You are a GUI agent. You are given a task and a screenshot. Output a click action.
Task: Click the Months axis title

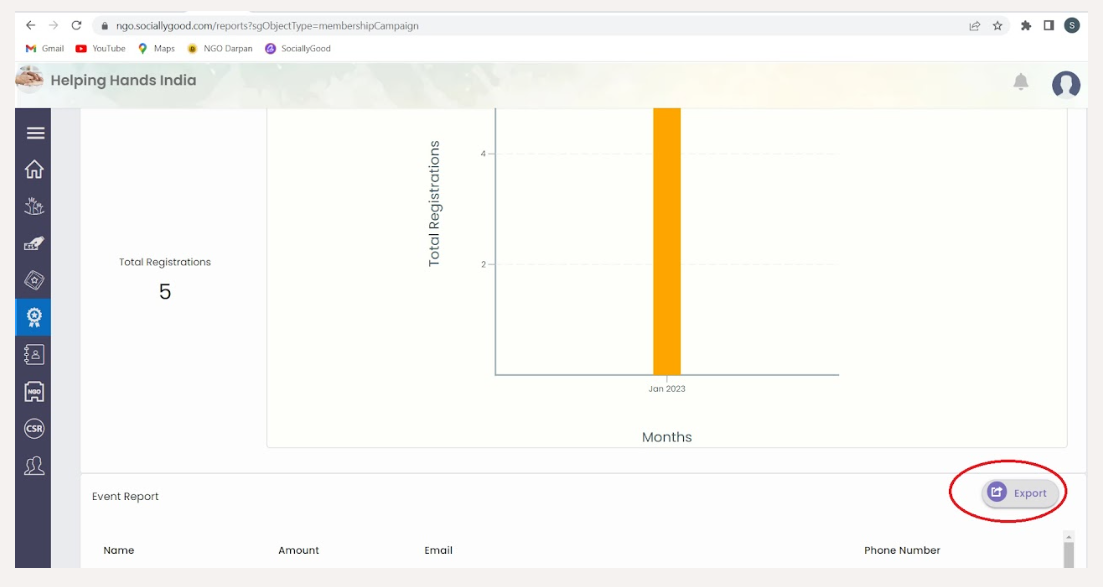click(x=667, y=437)
